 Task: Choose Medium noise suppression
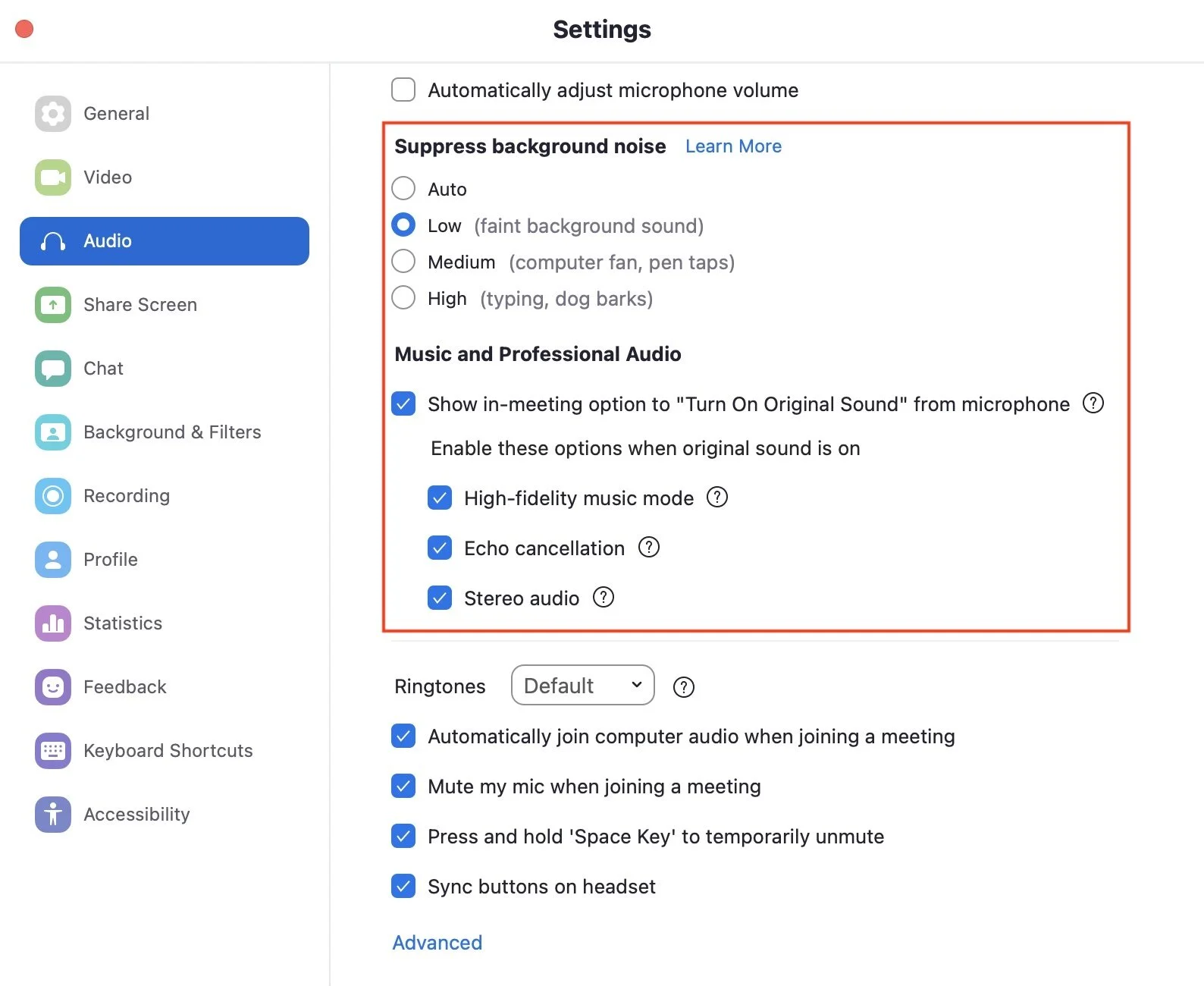coord(403,261)
